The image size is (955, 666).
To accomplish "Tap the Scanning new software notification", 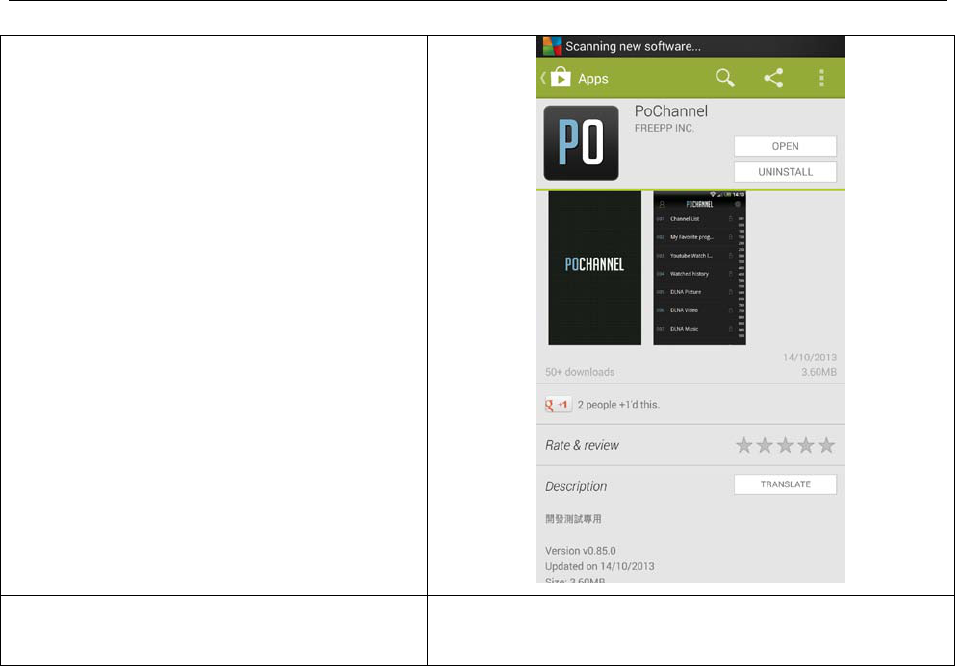I will point(633,46).
